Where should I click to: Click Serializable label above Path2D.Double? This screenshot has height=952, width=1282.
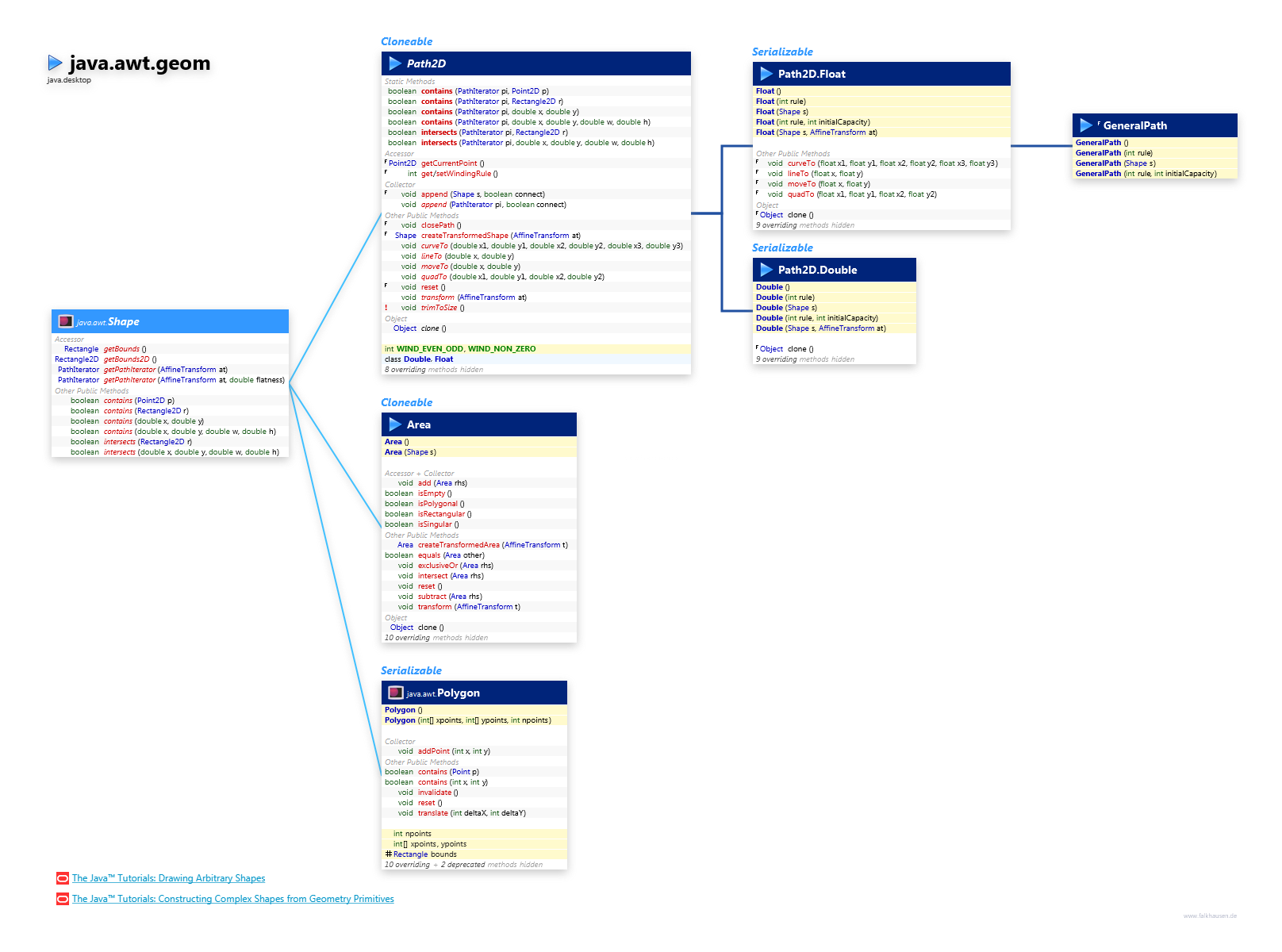pyautogui.click(x=782, y=248)
